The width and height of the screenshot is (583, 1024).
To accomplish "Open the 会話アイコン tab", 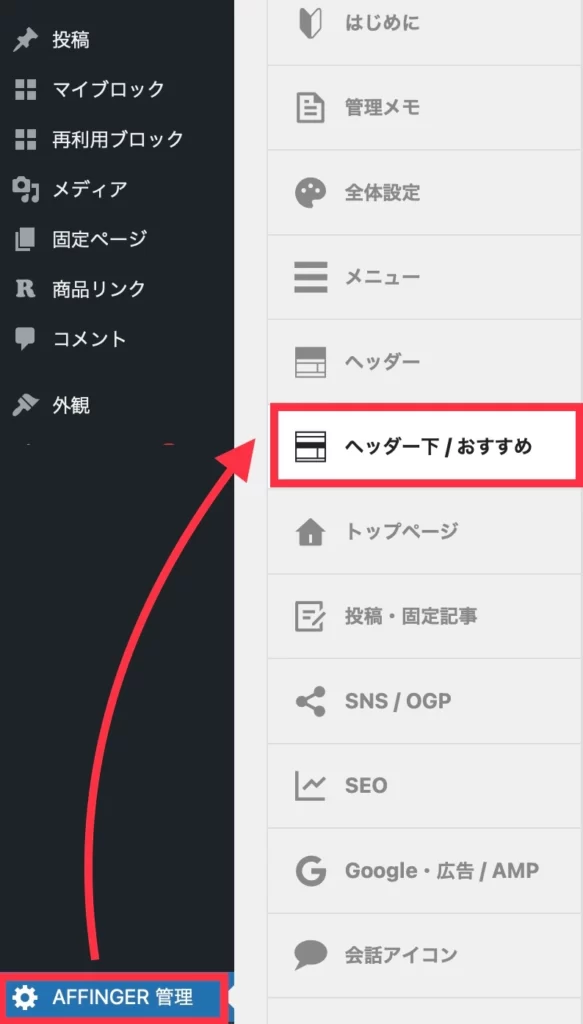I will click(x=425, y=955).
